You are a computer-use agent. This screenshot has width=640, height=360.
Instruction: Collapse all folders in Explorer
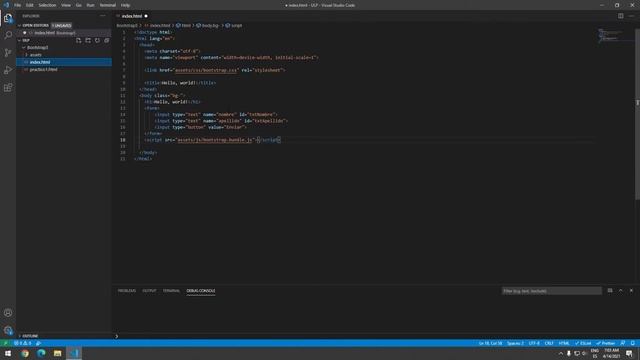coord(107,40)
